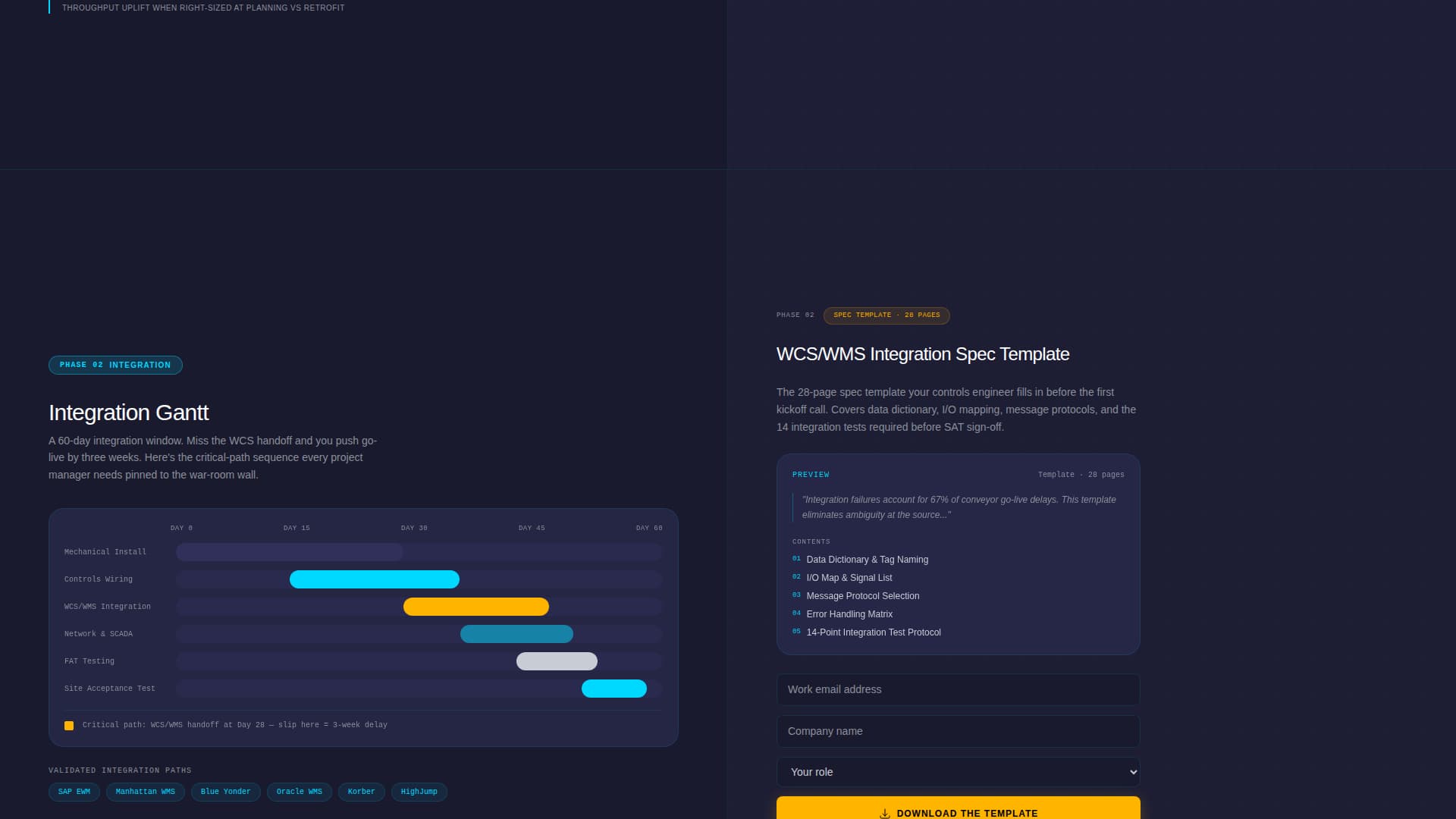1456x819 pixels.
Task: Select the SAP EWM integration path tag
Action: 74,792
